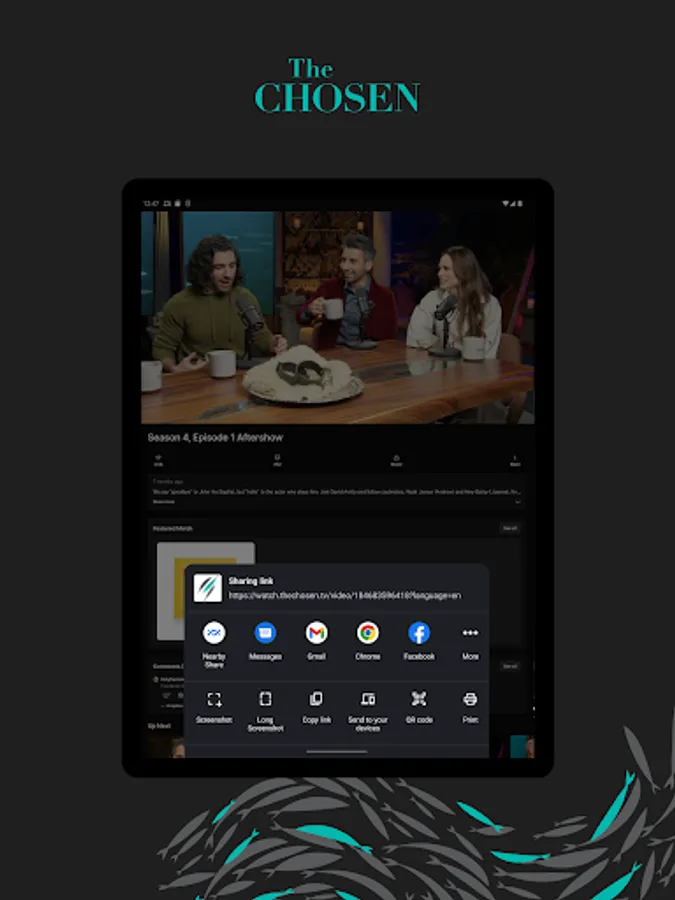Tap the second action icon below title
675x900 pixels.
[277, 460]
